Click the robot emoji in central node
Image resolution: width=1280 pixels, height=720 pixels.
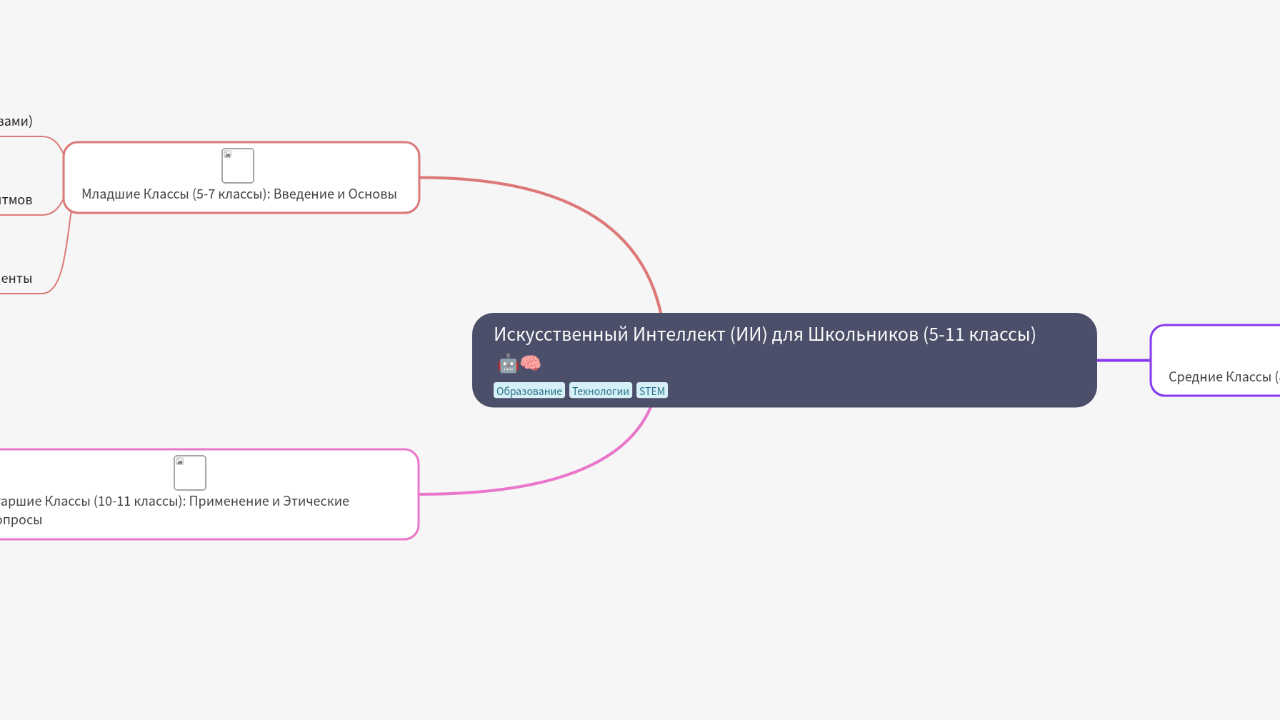pos(507,363)
